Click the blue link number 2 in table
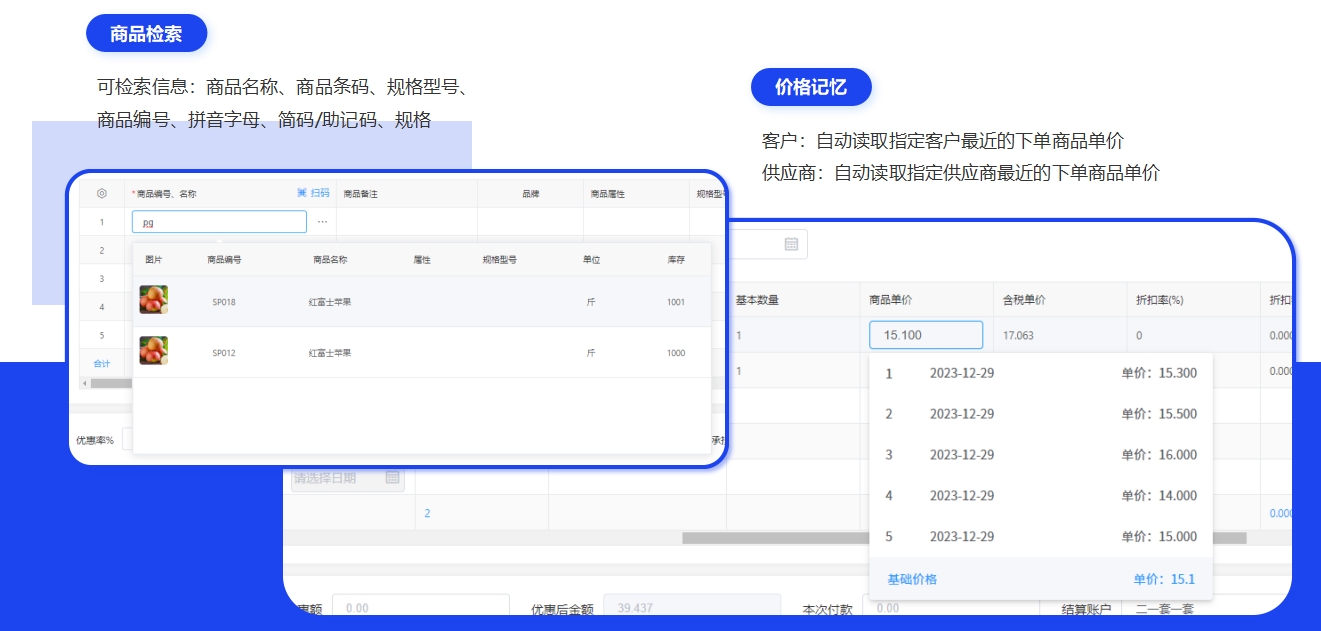The image size is (1321, 631). pos(427,513)
